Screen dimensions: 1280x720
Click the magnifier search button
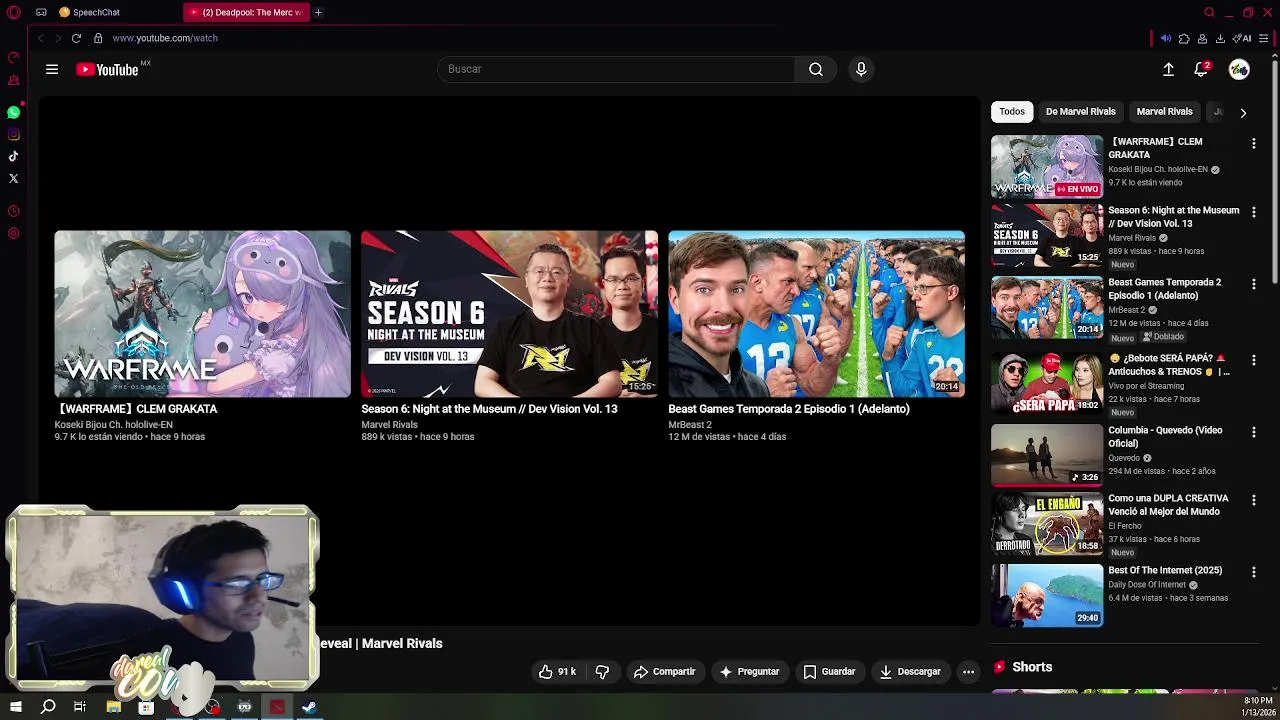pyautogui.click(x=816, y=69)
